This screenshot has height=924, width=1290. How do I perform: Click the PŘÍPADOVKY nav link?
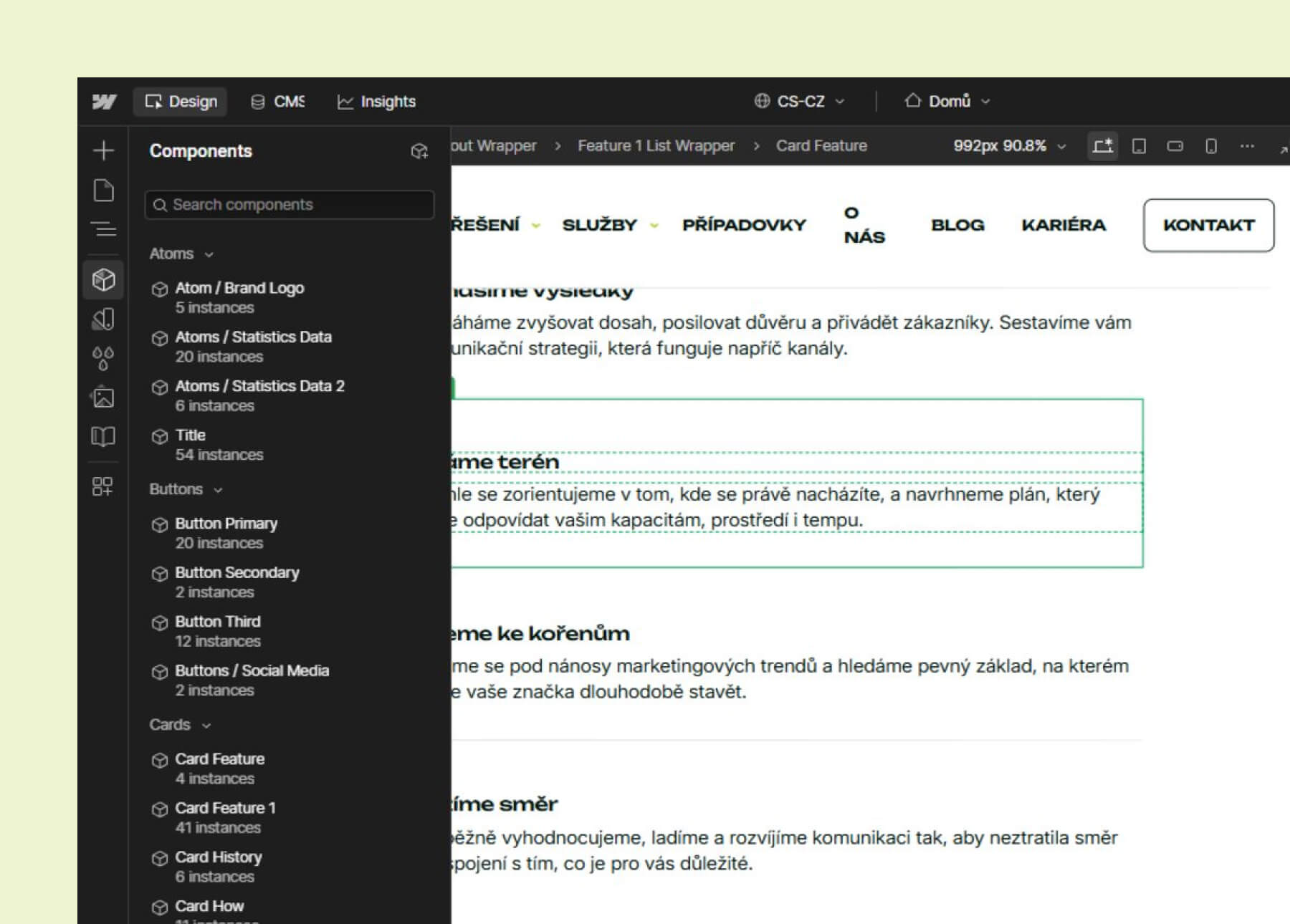point(744,225)
